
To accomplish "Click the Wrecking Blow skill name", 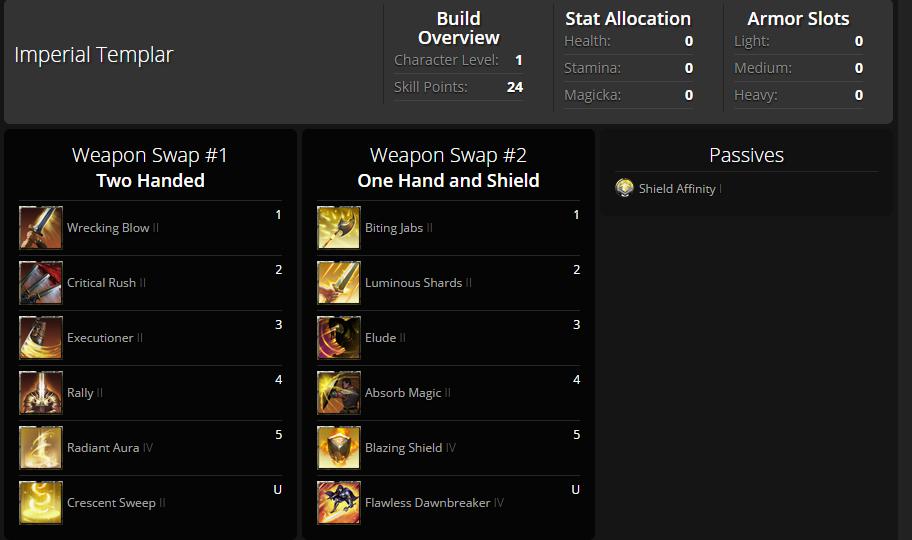I will [108, 228].
